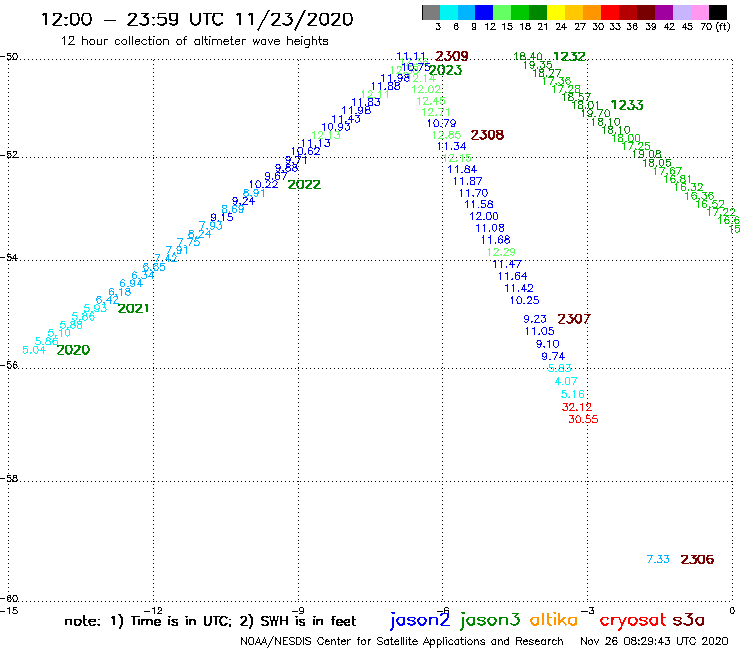Click the dark red time label '2306'
The height and width of the screenshot is (650, 740).
point(697,559)
